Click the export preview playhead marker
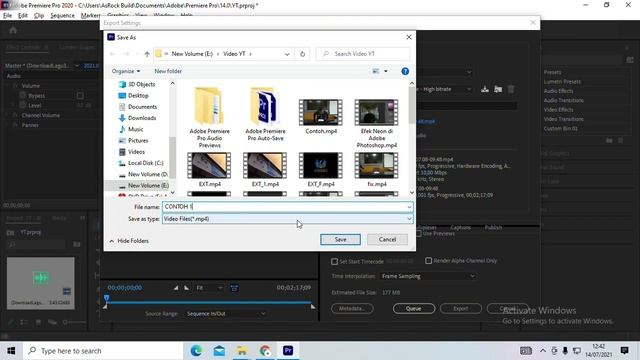This screenshot has width=640, height=360. tap(107, 298)
